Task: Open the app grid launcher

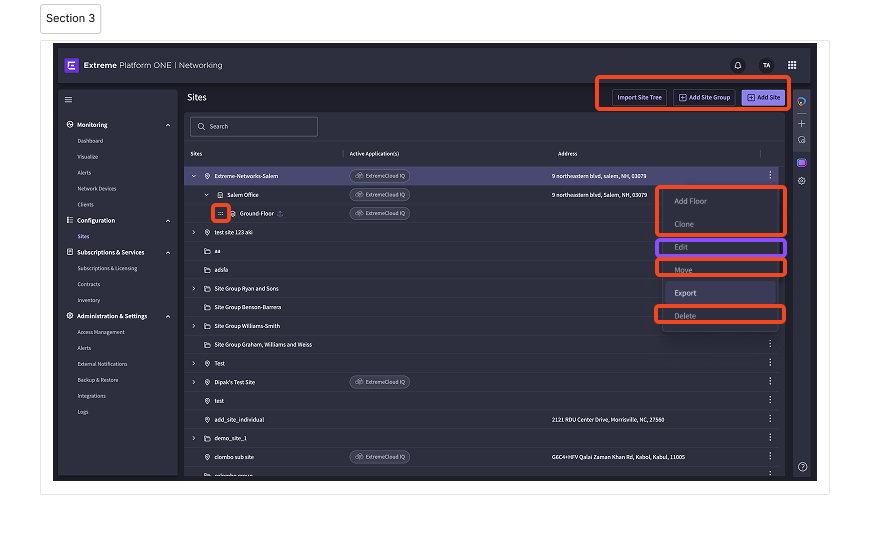Action: tap(792, 65)
